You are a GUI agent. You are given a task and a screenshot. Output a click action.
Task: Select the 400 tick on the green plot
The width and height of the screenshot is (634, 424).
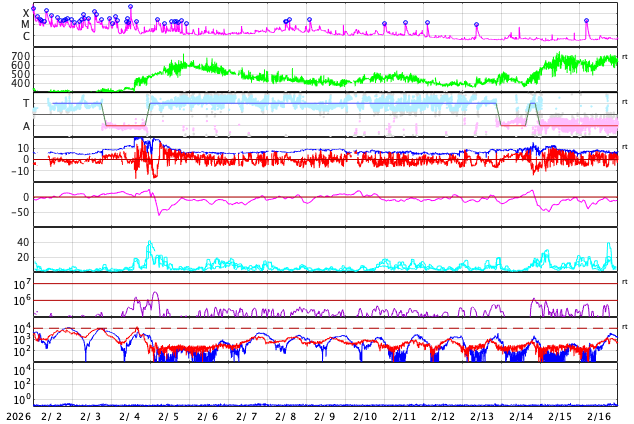[x=21, y=83]
